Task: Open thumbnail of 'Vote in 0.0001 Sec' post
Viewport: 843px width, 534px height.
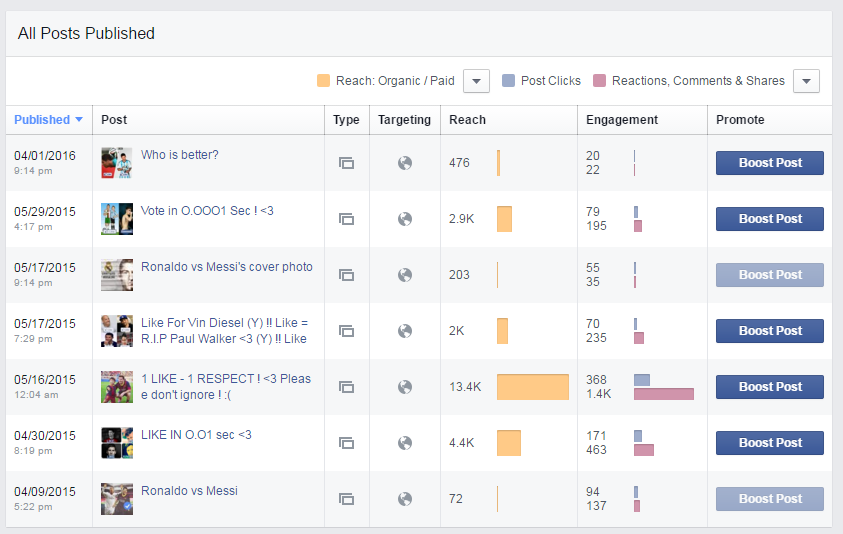Action: [x=117, y=219]
